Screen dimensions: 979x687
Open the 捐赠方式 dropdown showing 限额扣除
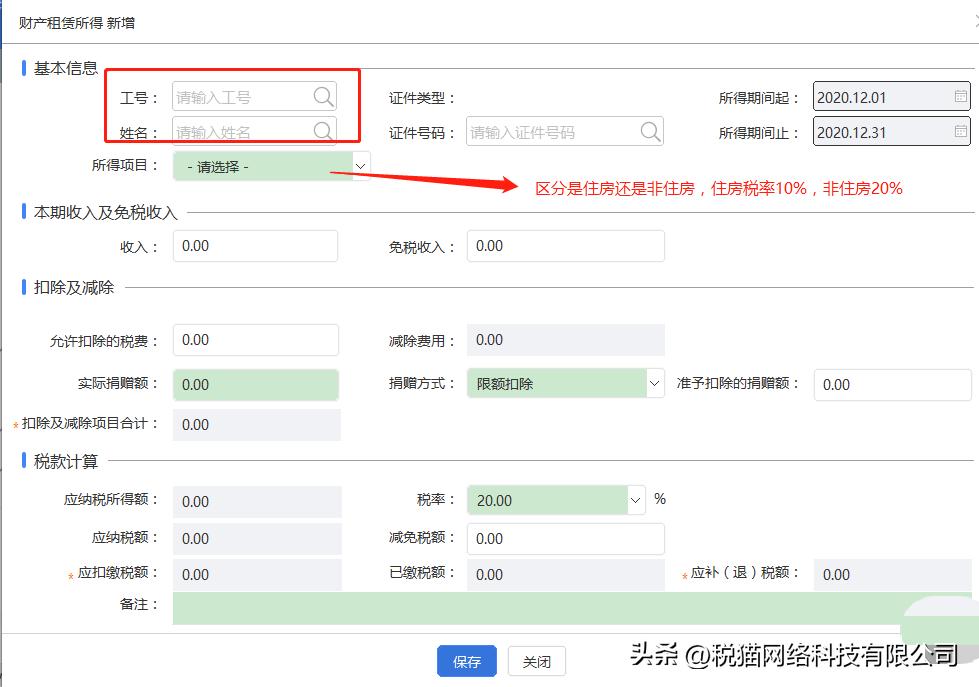pos(654,384)
